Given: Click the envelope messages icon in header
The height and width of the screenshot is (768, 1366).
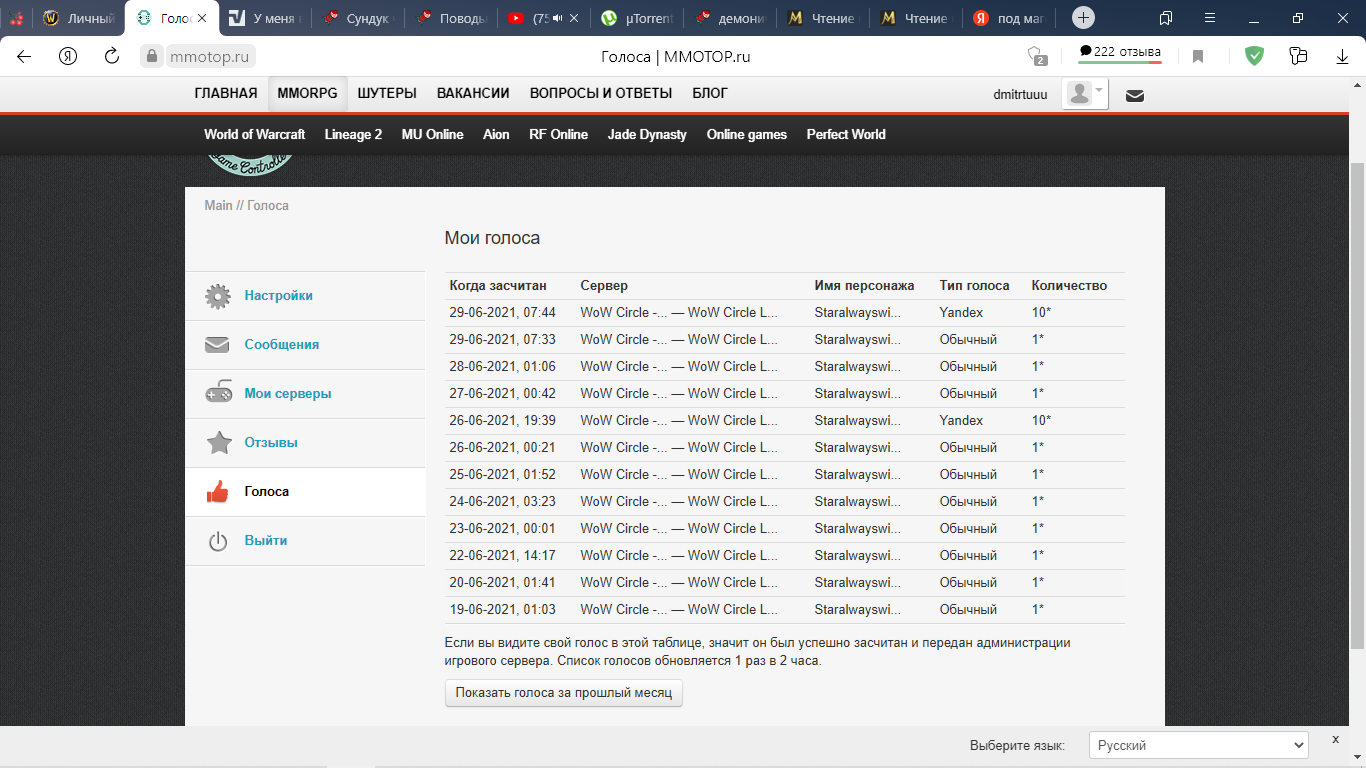Looking at the screenshot, I should click(x=1135, y=96).
